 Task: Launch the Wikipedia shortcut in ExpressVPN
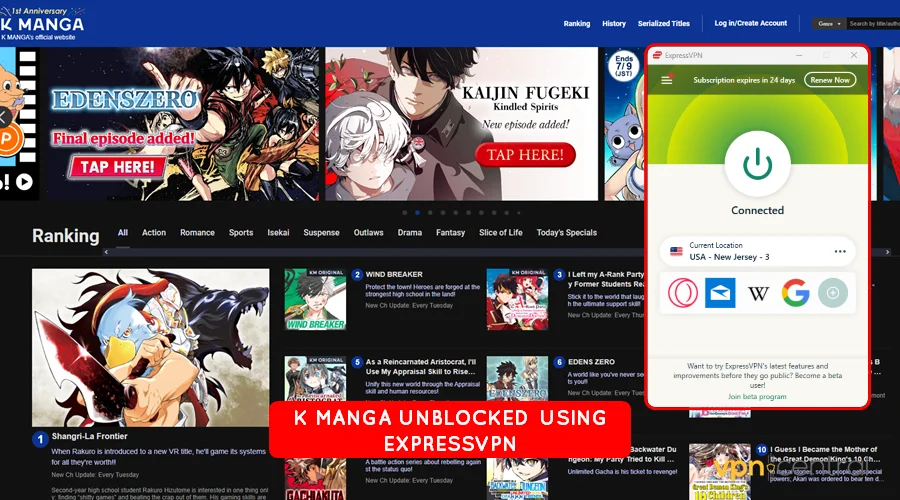(x=758, y=293)
